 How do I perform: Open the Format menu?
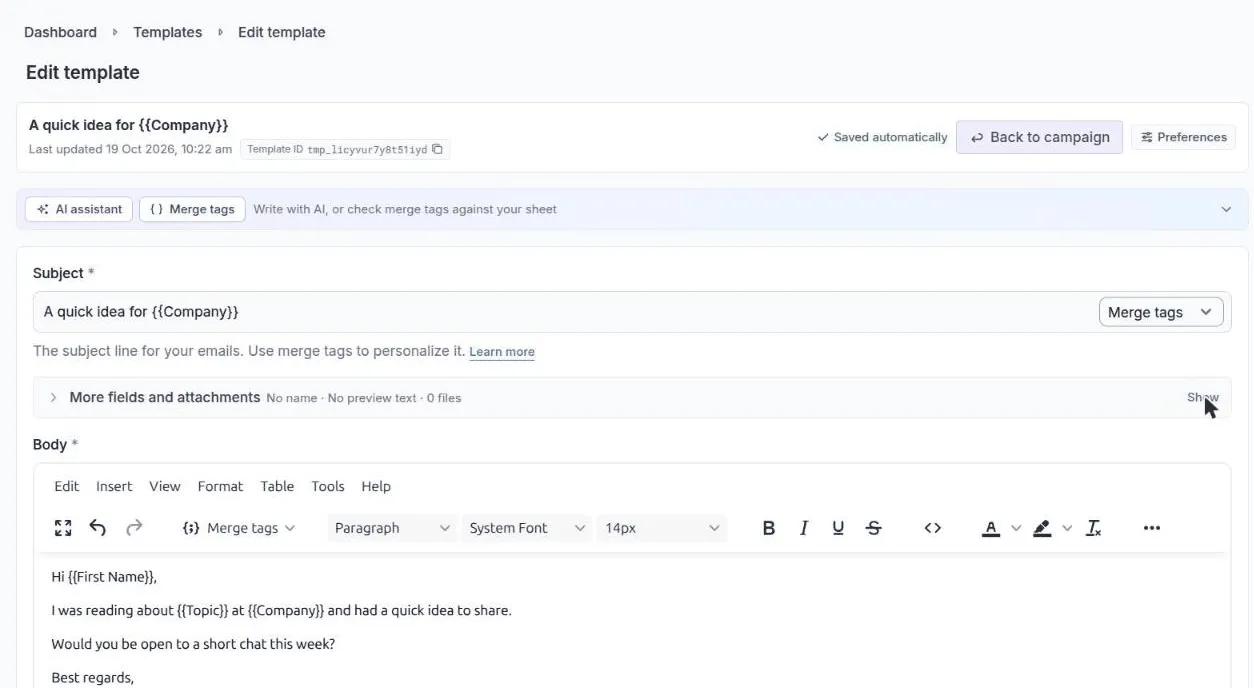coord(220,486)
